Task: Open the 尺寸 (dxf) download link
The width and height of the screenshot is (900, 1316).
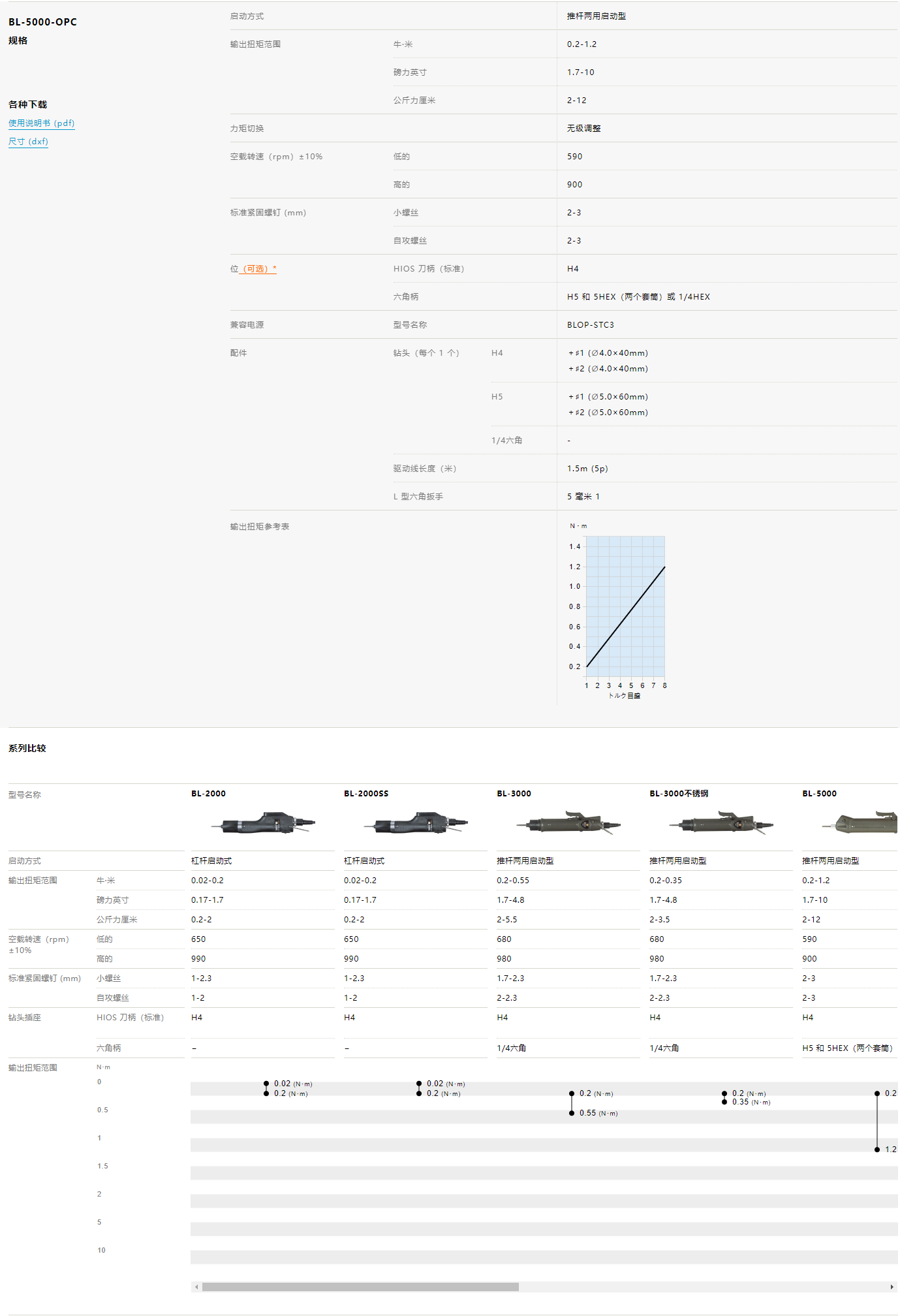Action: (x=28, y=142)
